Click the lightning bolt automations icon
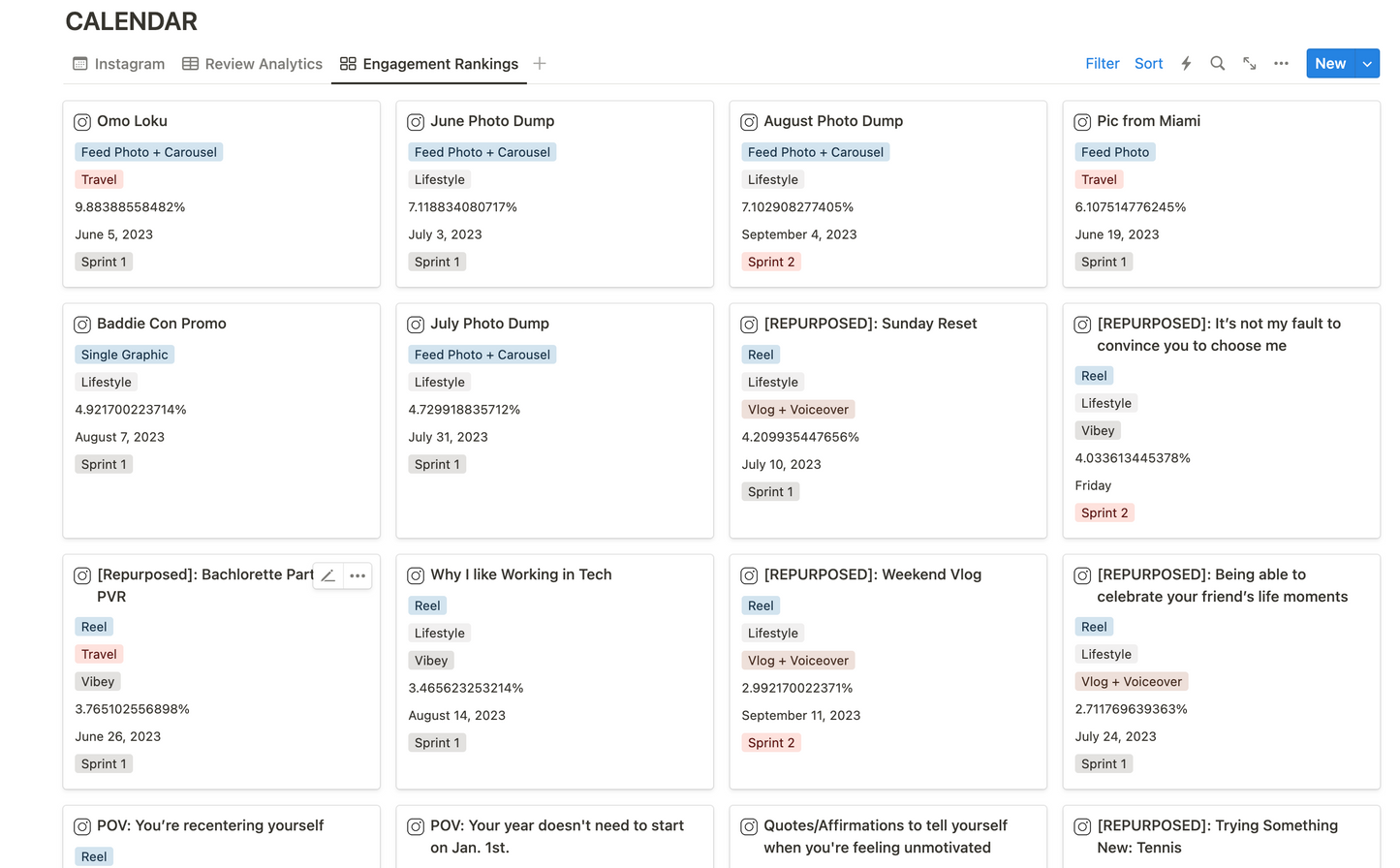This screenshot has width=1400, height=868. (x=1186, y=64)
